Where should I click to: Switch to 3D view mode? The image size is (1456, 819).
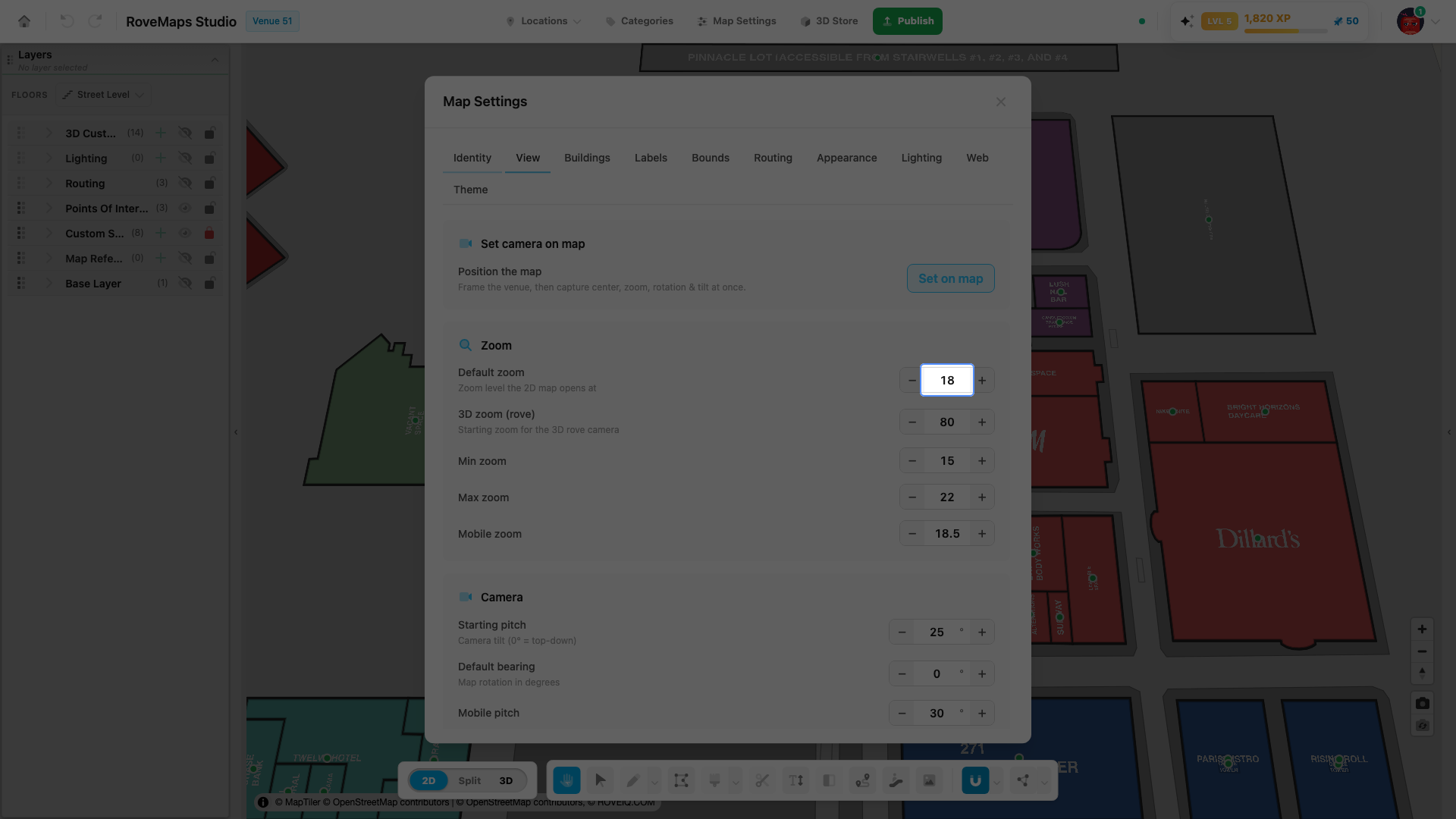[x=506, y=780]
